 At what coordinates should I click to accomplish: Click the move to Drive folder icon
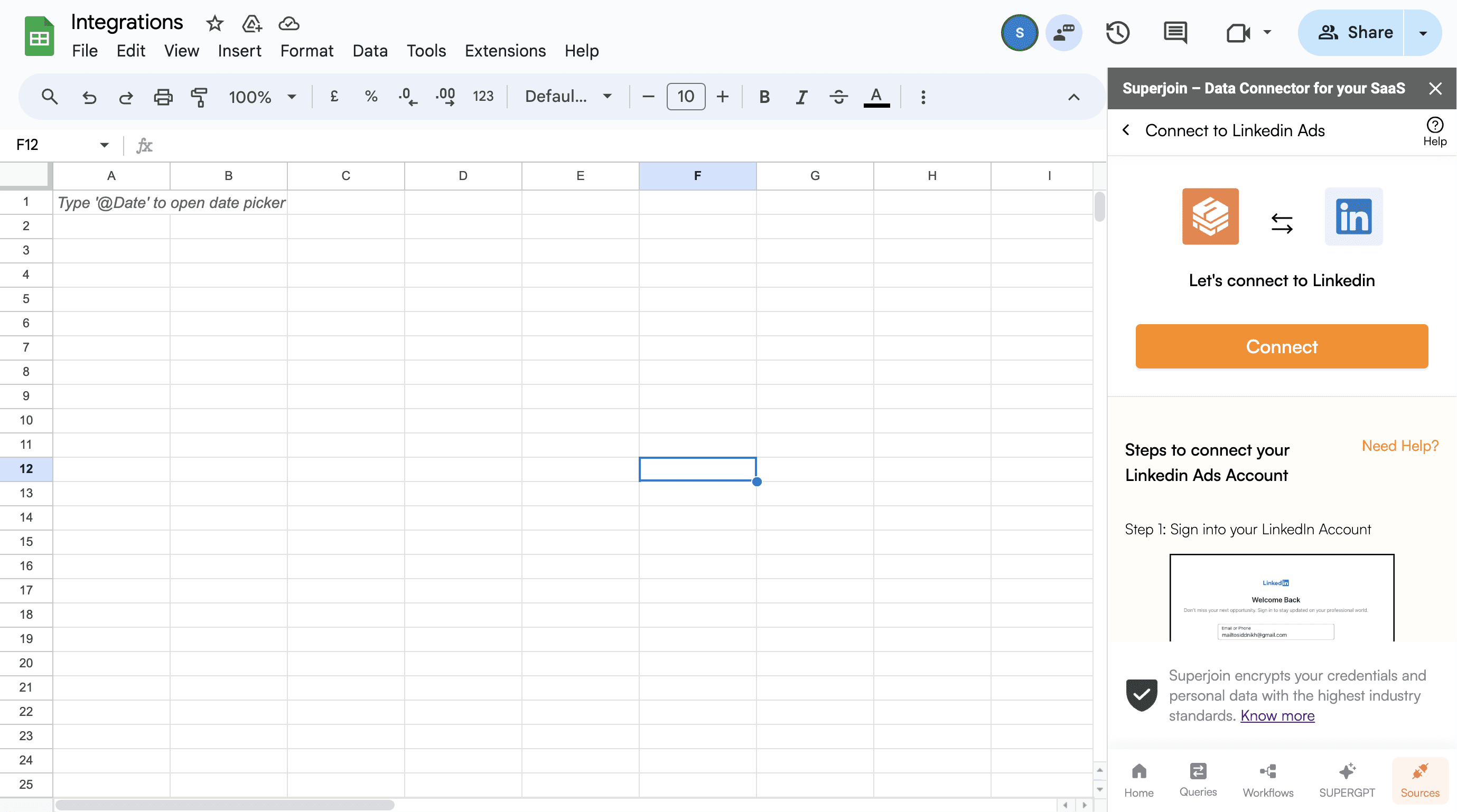pyautogui.click(x=251, y=24)
